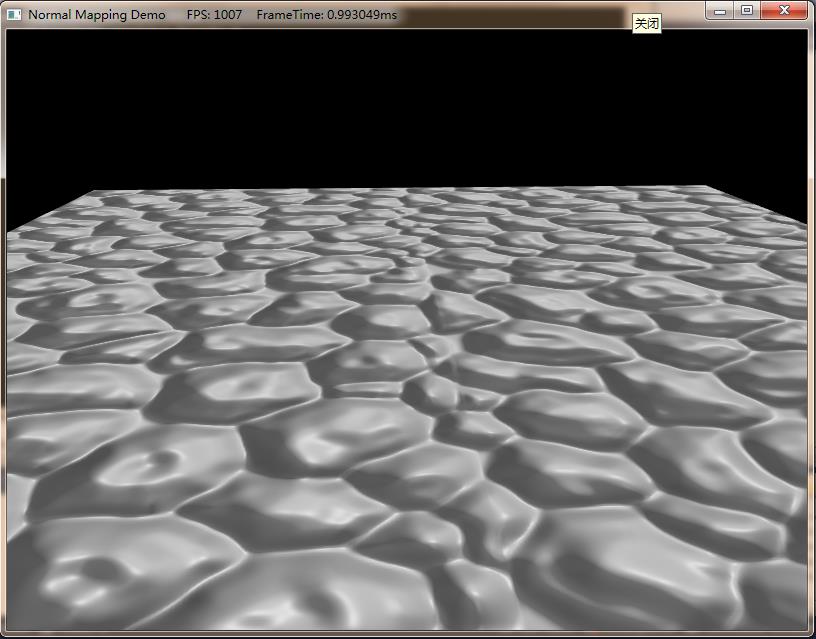Click the 关闭 tooltip label

(x=647, y=23)
